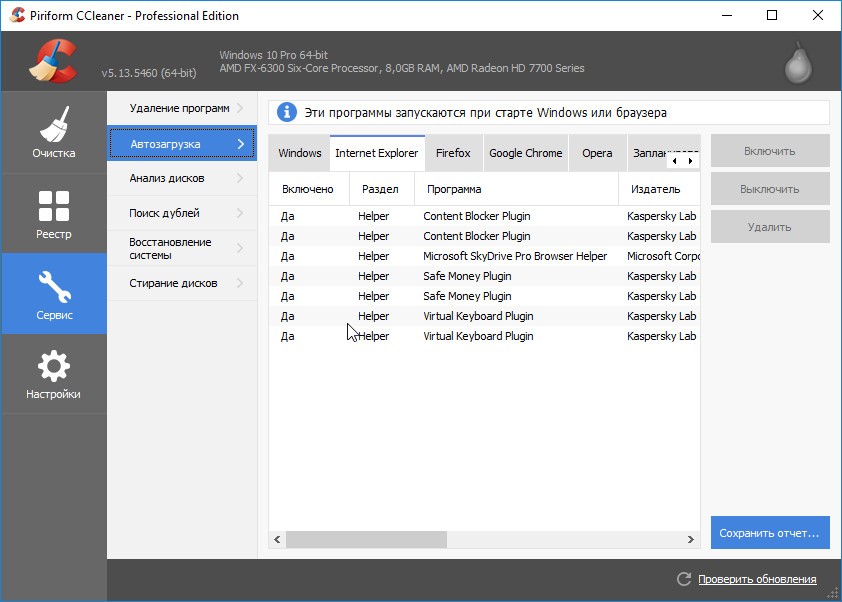Click the refresh icon beside update link

pos(684,579)
